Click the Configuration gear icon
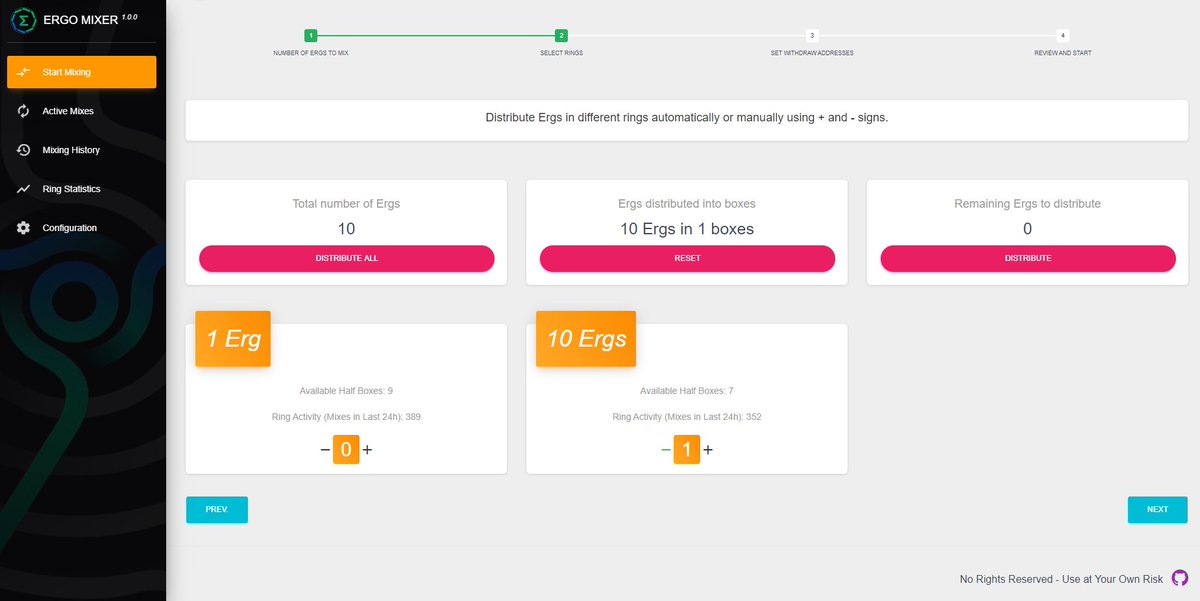 [23, 228]
